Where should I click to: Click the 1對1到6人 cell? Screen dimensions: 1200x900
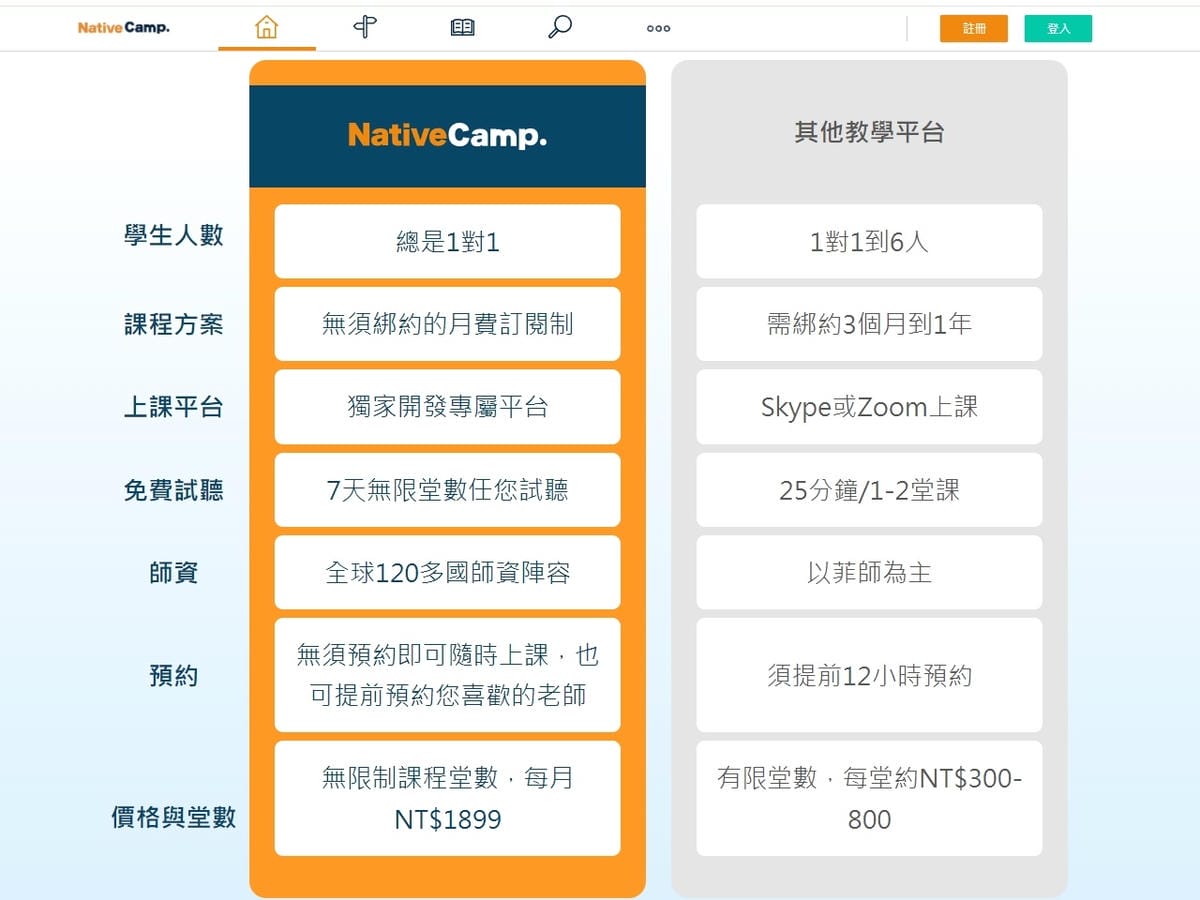point(869,241)
